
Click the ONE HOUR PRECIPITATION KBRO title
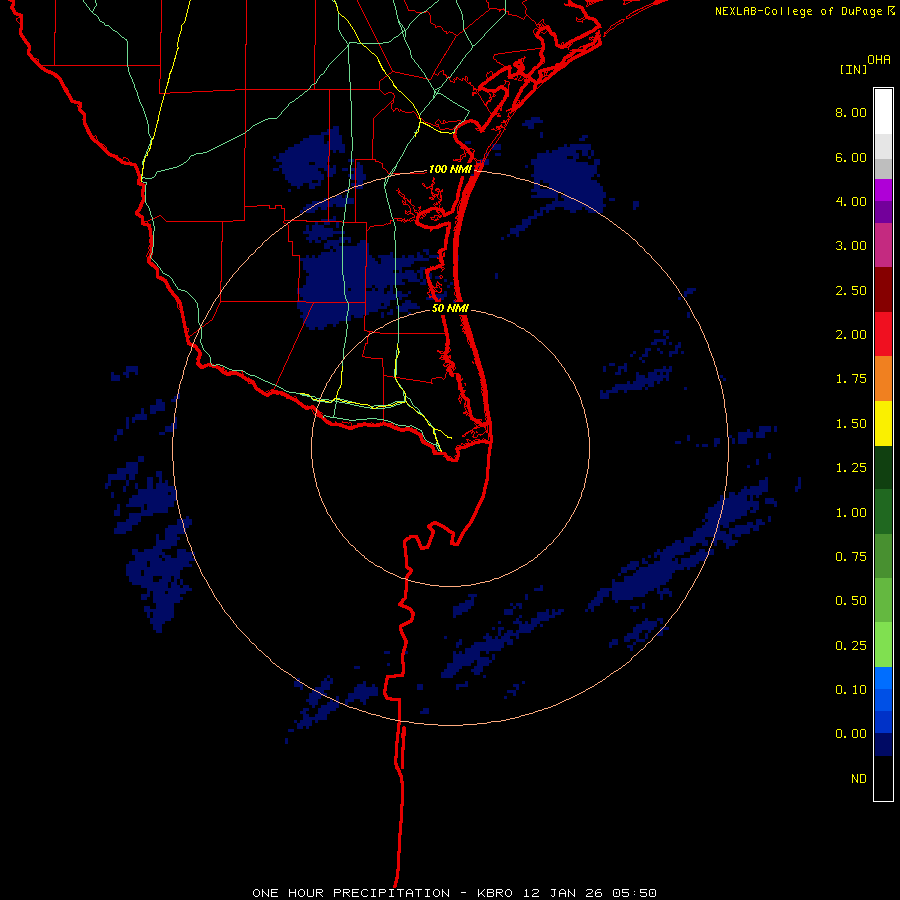pyautogui.click(x=454, y=893)
